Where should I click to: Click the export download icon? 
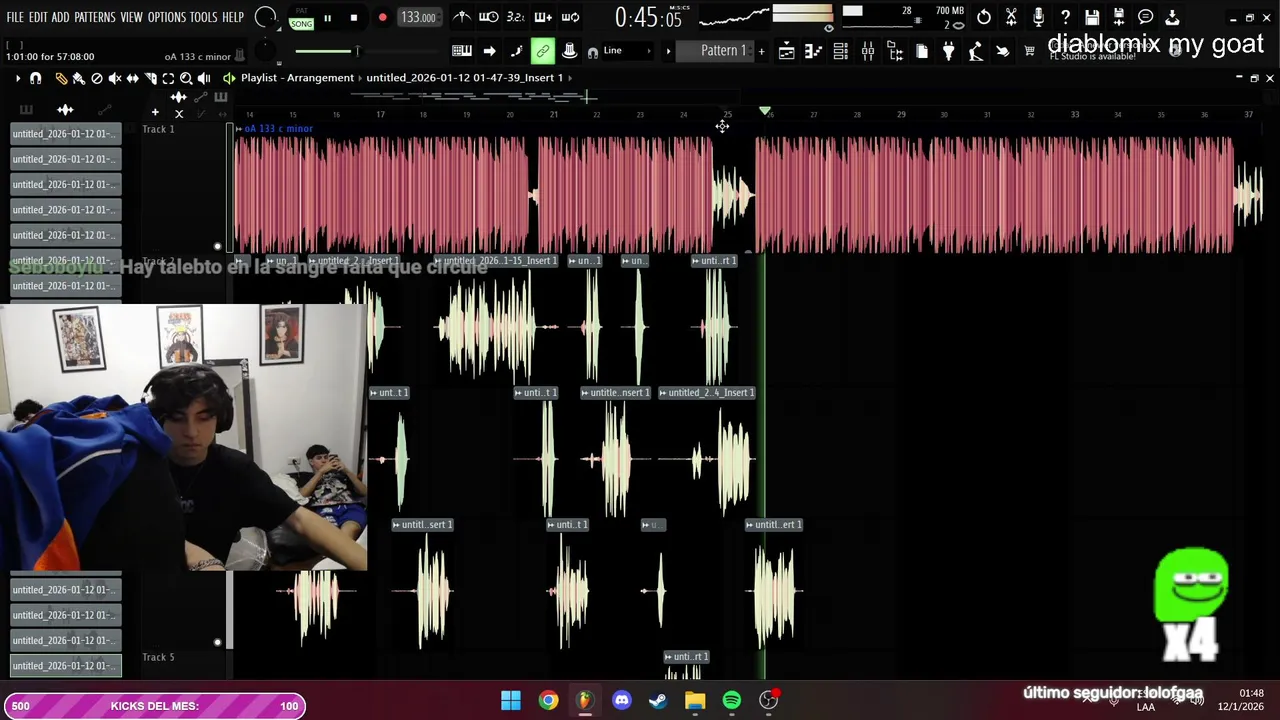(1172, 17)
